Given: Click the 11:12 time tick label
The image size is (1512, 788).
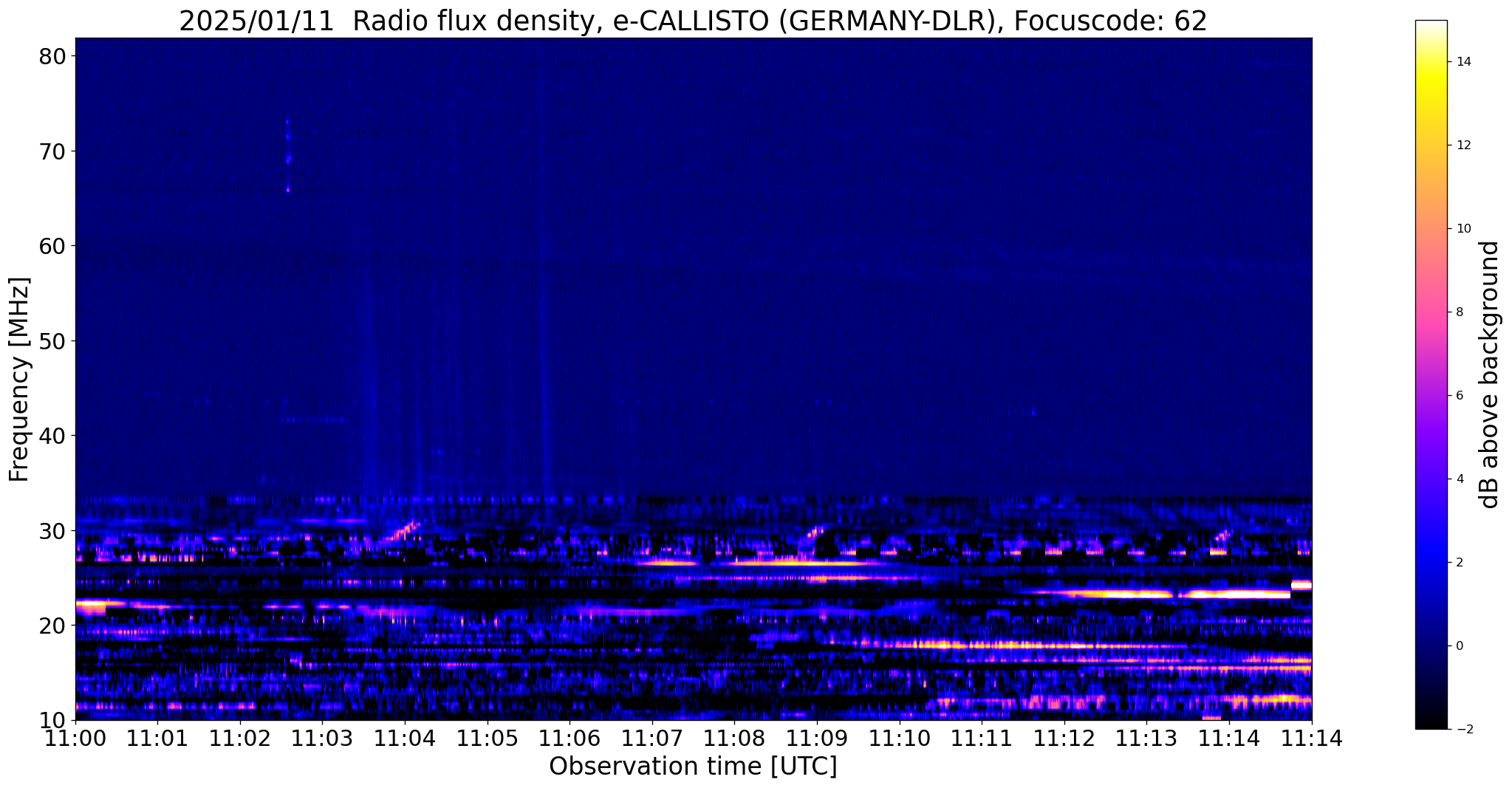Looking at the screenshot, I should 1064,738.
